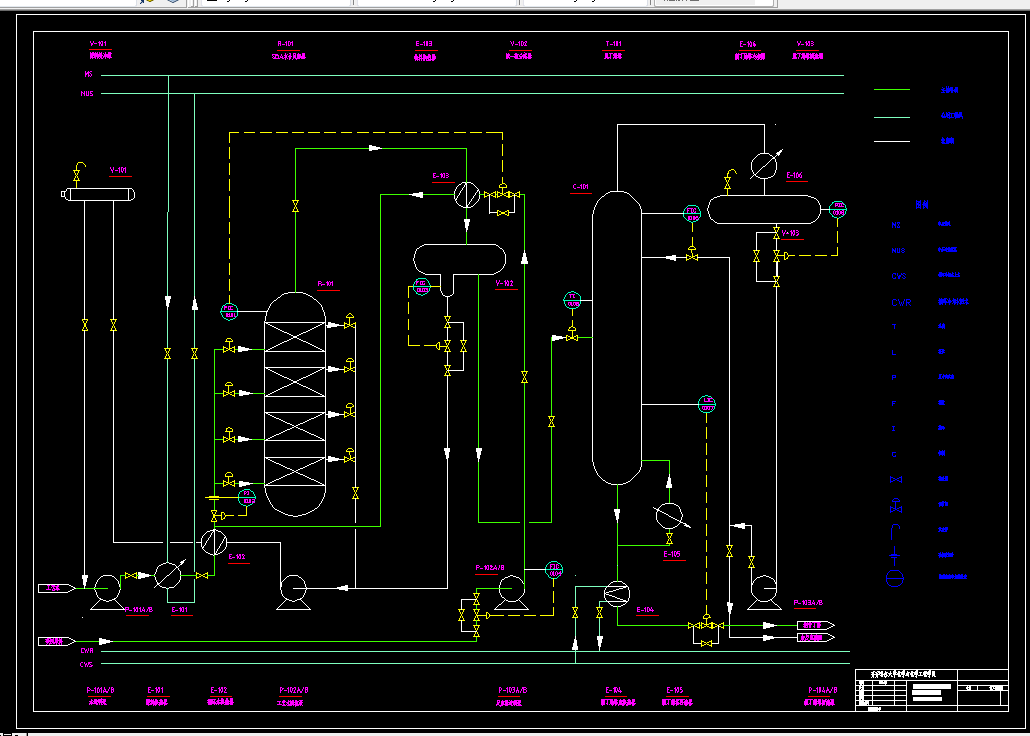The width and height of the screenshot is (1030, 736).
Task: Click the V-102 heading in top equipment list
Action: click(519, 44)
